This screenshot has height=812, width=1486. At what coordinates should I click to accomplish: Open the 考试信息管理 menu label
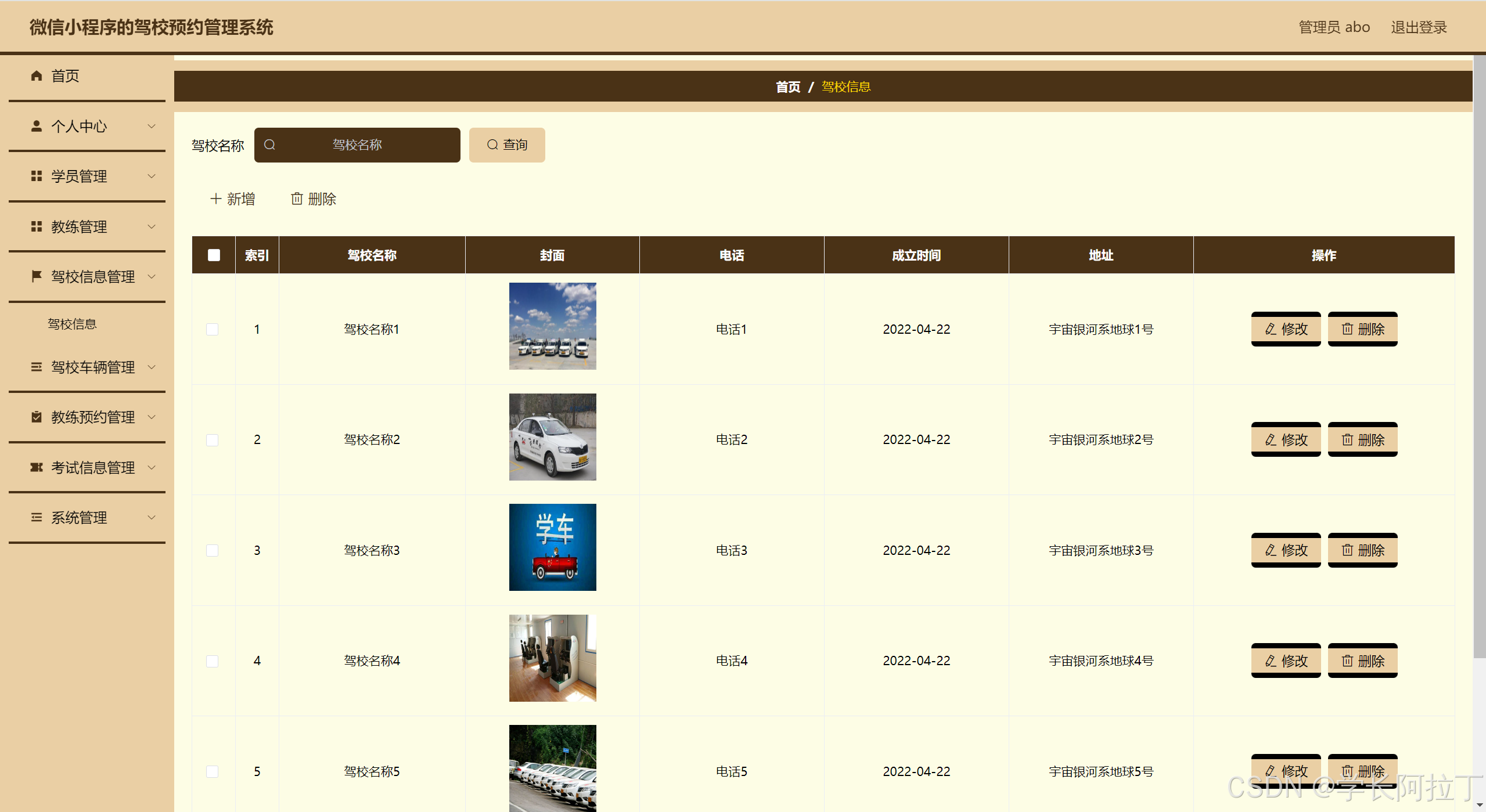[93, 467]
